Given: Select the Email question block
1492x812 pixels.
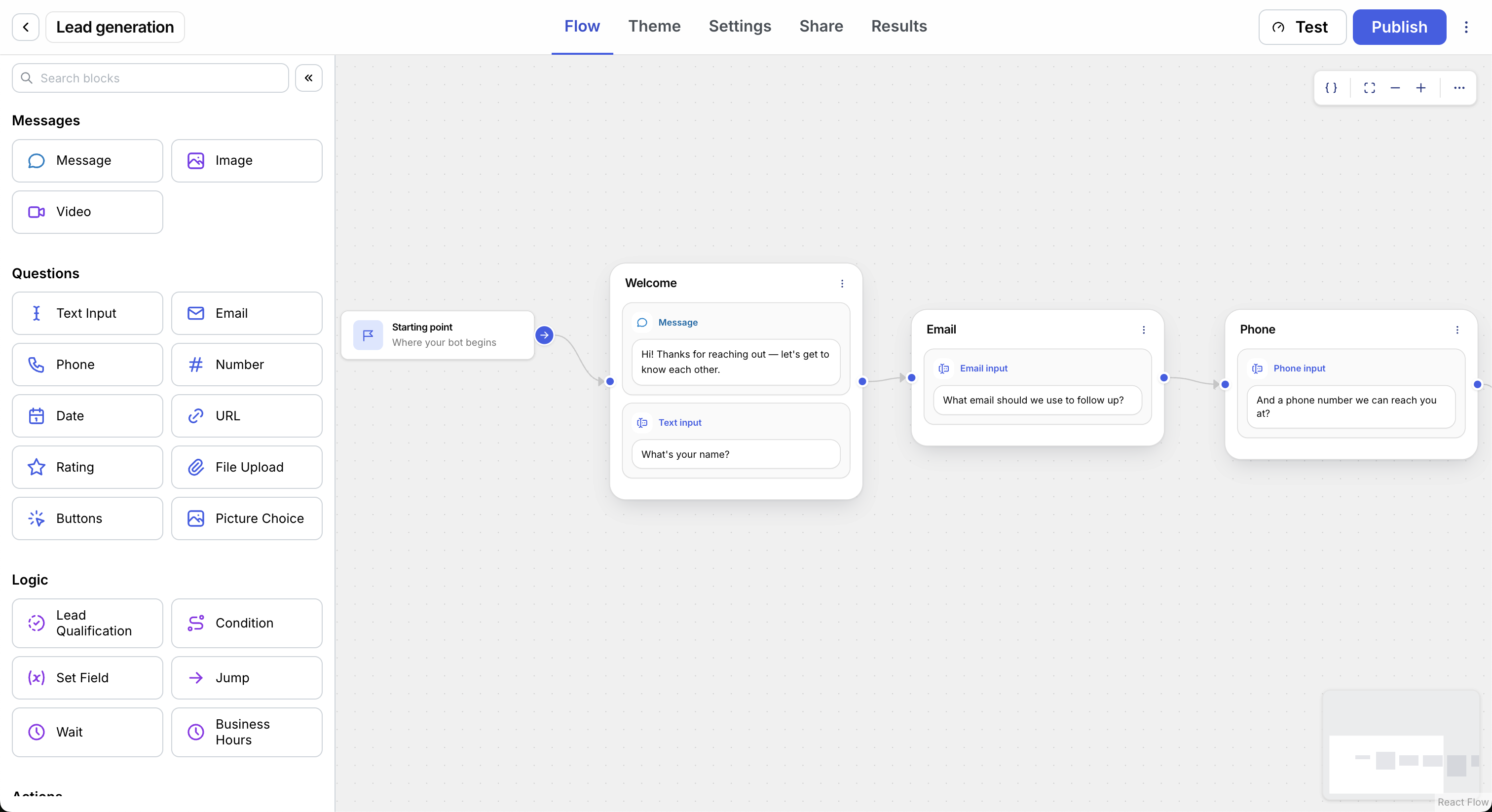Looking at the screenshot, I should (247, 313).
